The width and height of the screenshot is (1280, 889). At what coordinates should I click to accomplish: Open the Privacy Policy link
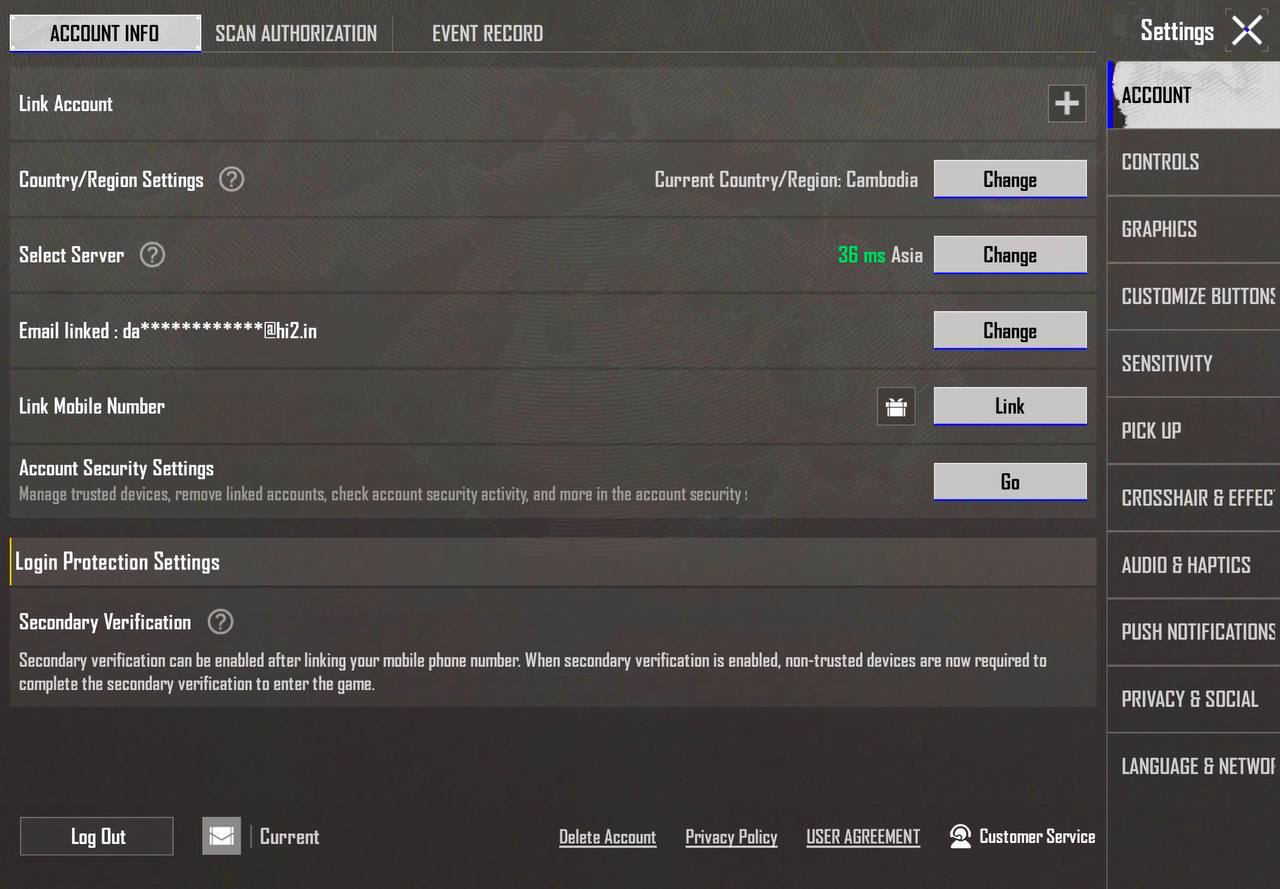point(731,837)
